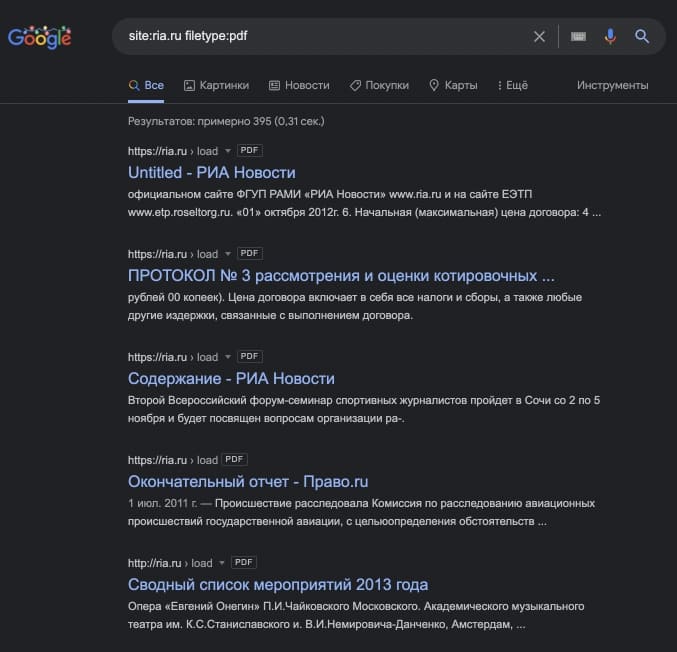
Task: Expand dropdown arrow above Содержание result
Action: point(228,357)
